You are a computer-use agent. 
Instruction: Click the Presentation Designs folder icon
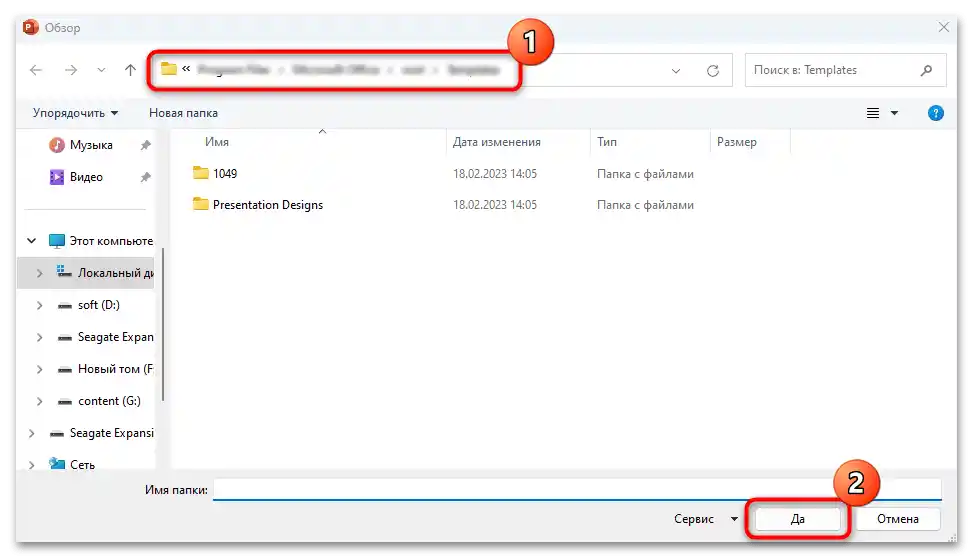200,204
